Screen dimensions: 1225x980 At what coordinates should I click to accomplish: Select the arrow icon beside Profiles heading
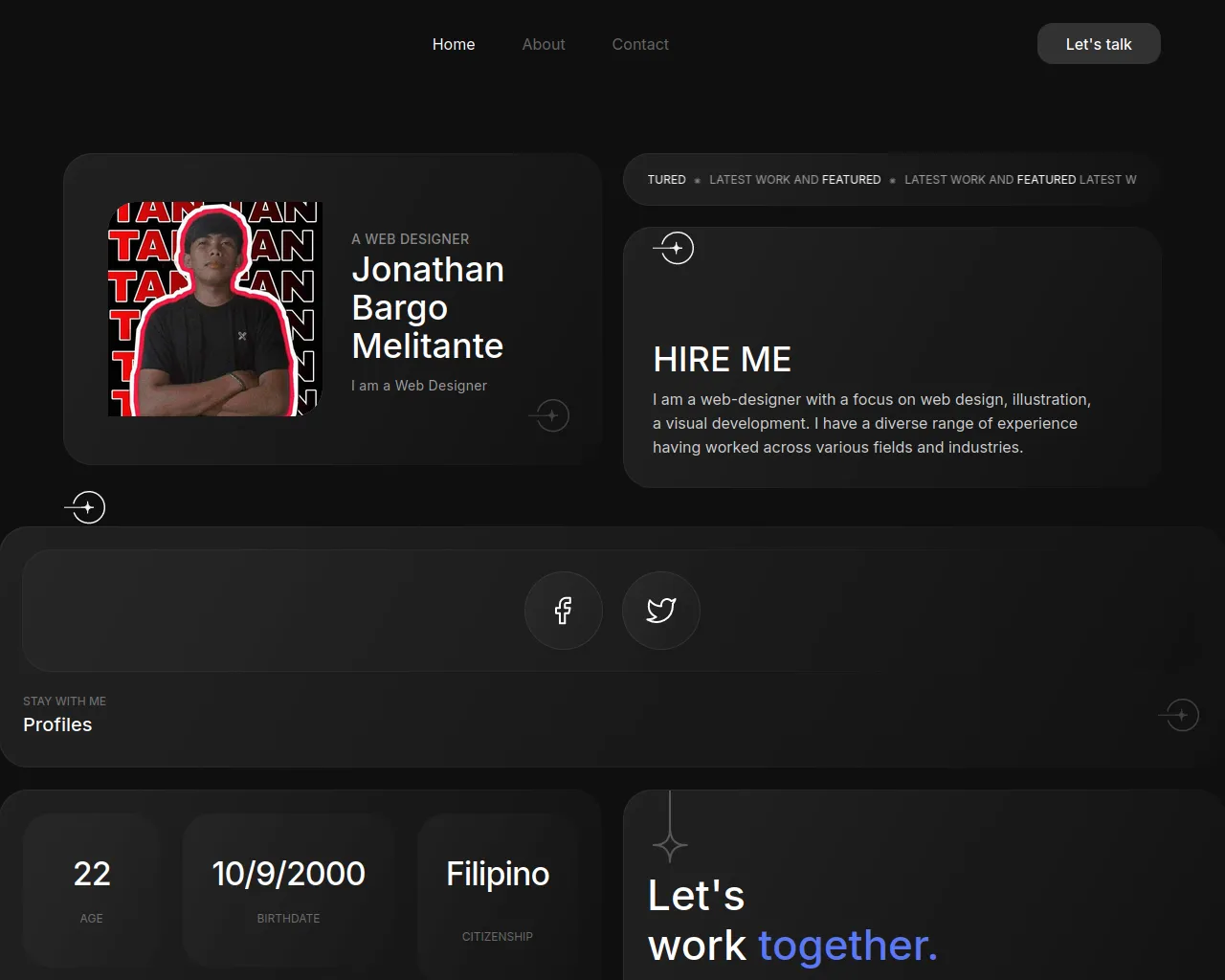(1180, 715)
